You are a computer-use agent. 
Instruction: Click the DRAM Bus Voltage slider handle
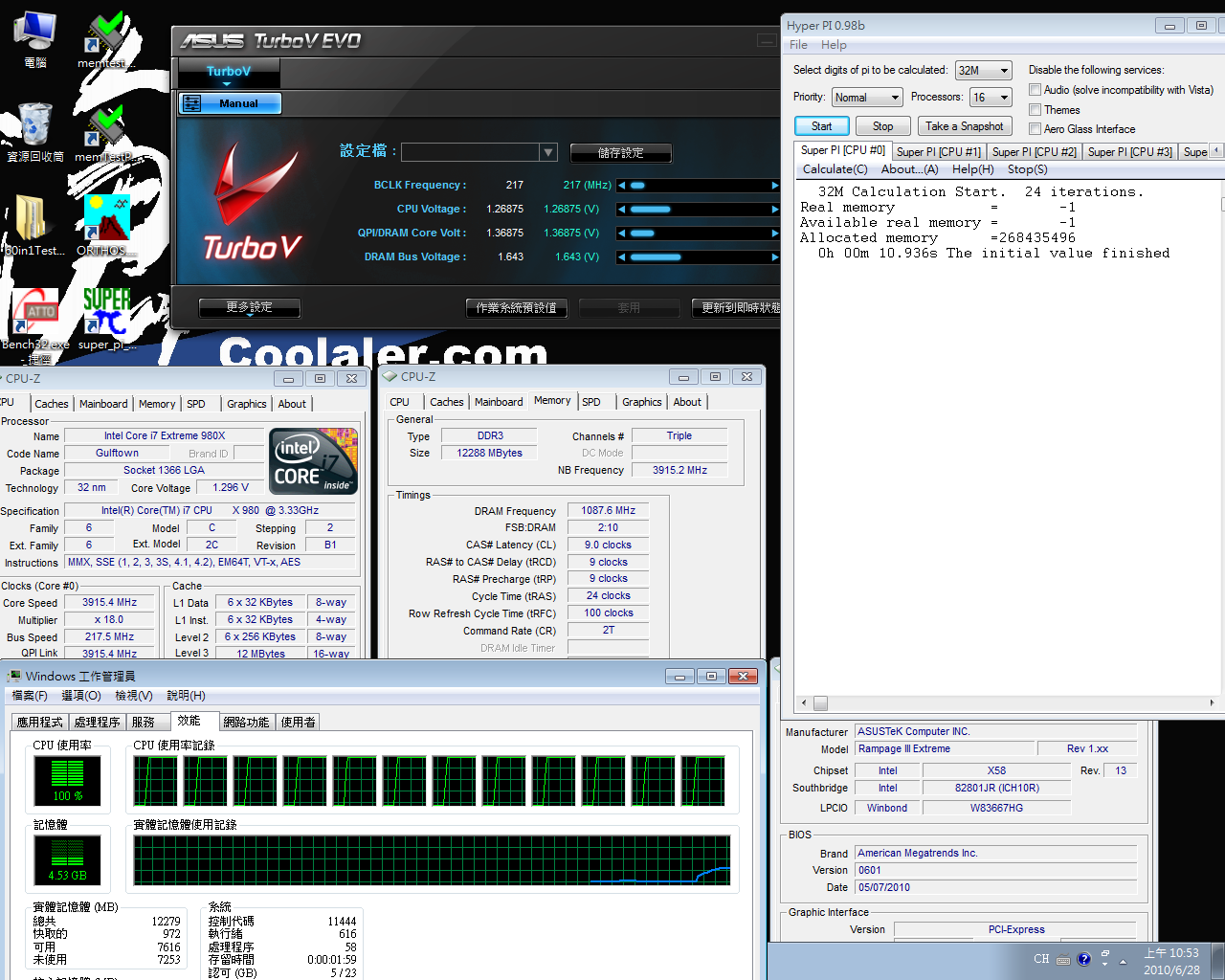point(656,256)
